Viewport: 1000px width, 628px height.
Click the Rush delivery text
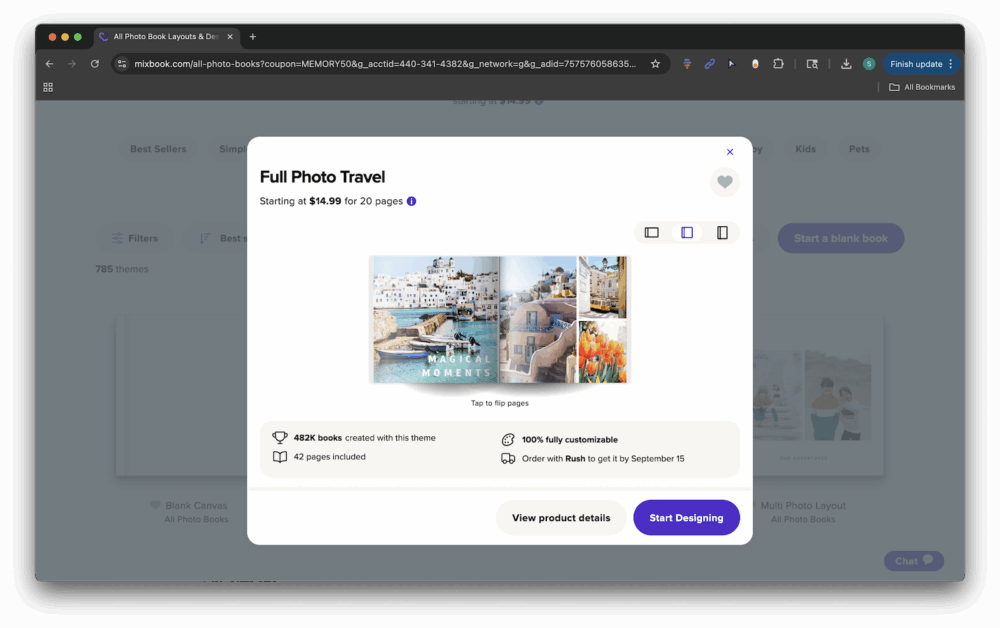pyautogui.click(x=603, y=459)
